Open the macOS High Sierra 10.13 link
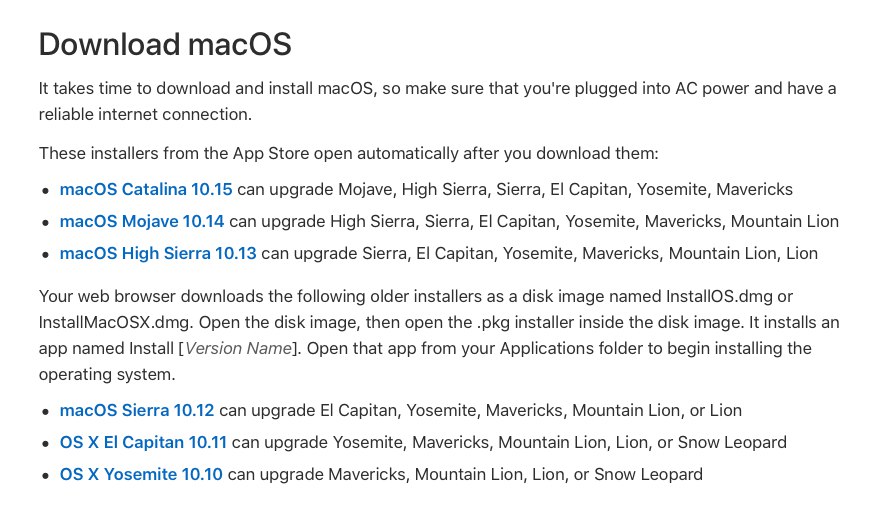The image size is (884, 517). click(158, 254)
